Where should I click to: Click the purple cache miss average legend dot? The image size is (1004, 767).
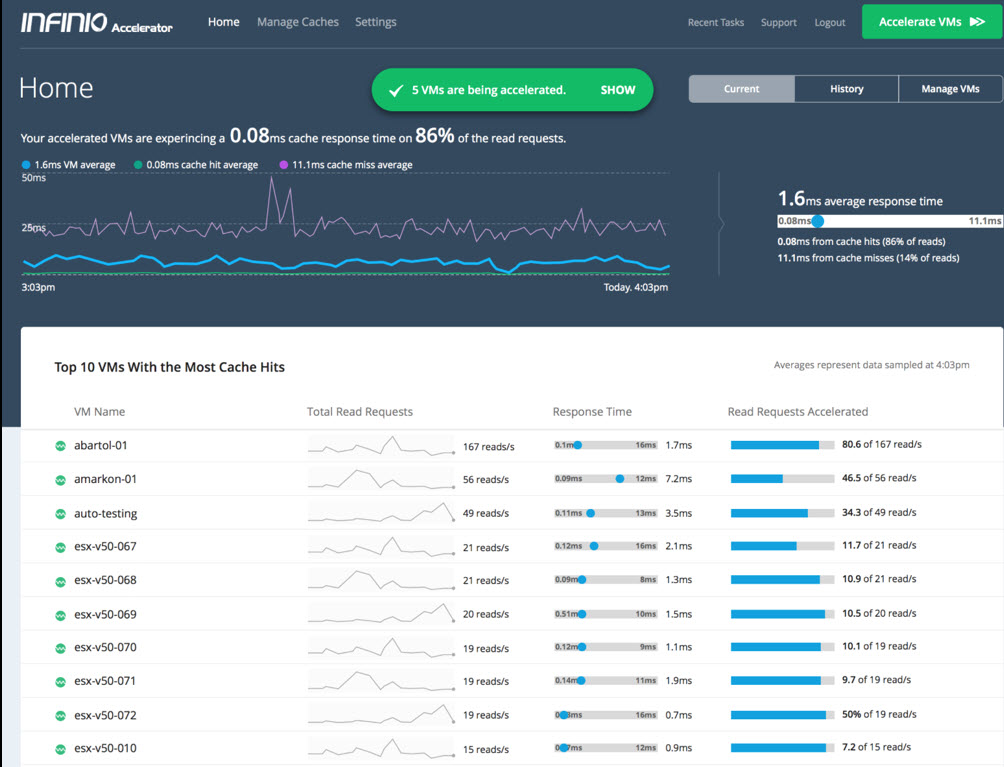[x=284, y=165]
